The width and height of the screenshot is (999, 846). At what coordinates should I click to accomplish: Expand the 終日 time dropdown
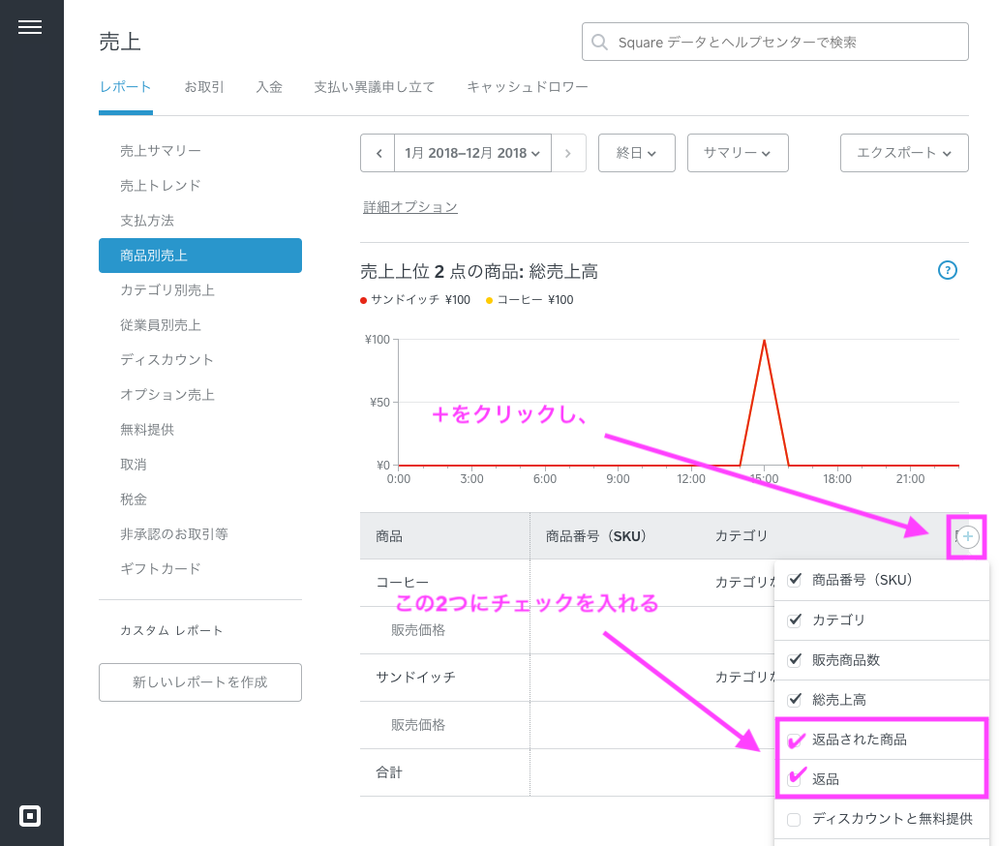(x=636, y=153)
